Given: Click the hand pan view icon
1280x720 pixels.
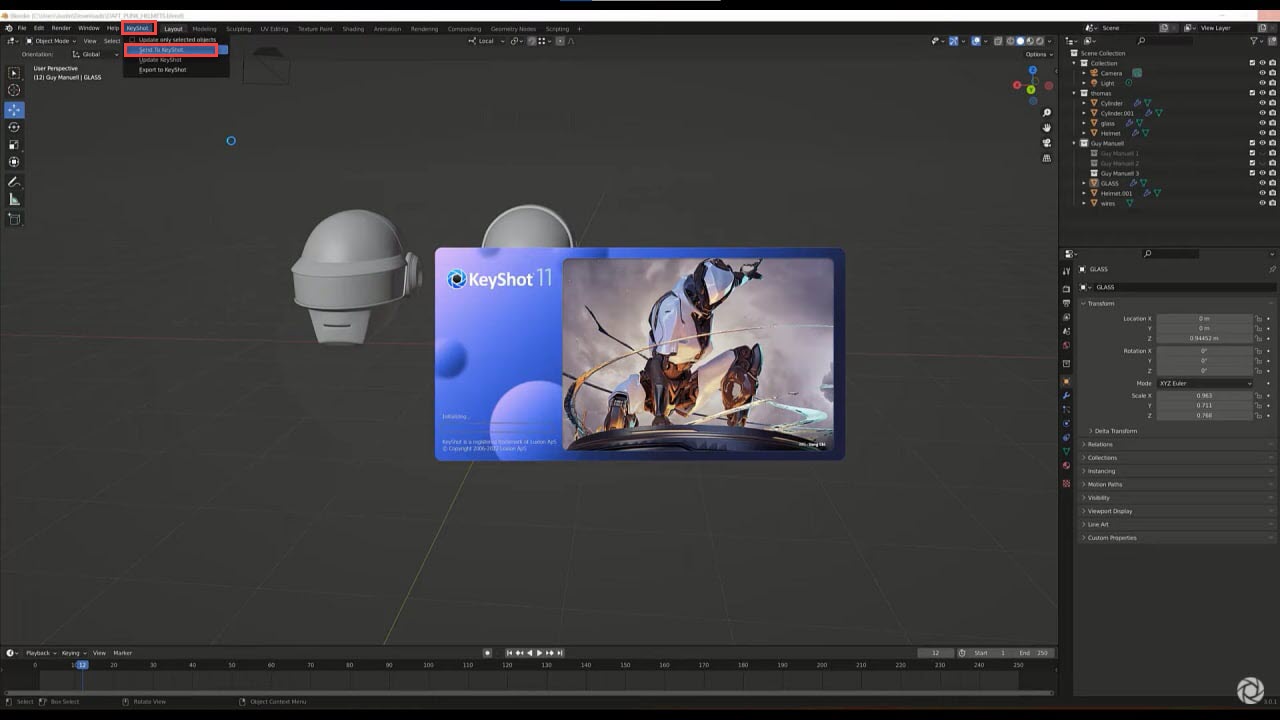Looking at the screenshot, I should point(1046,127).
